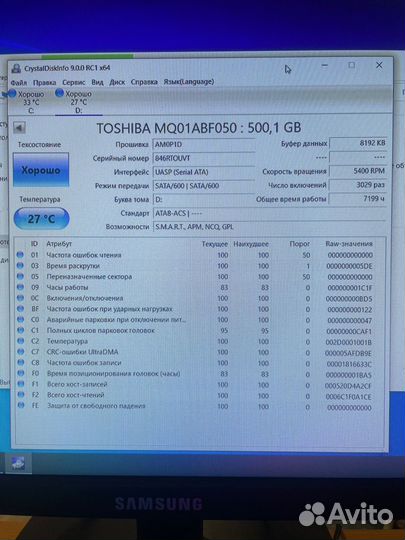Click the status dot for attribute 01

[20, 255]
